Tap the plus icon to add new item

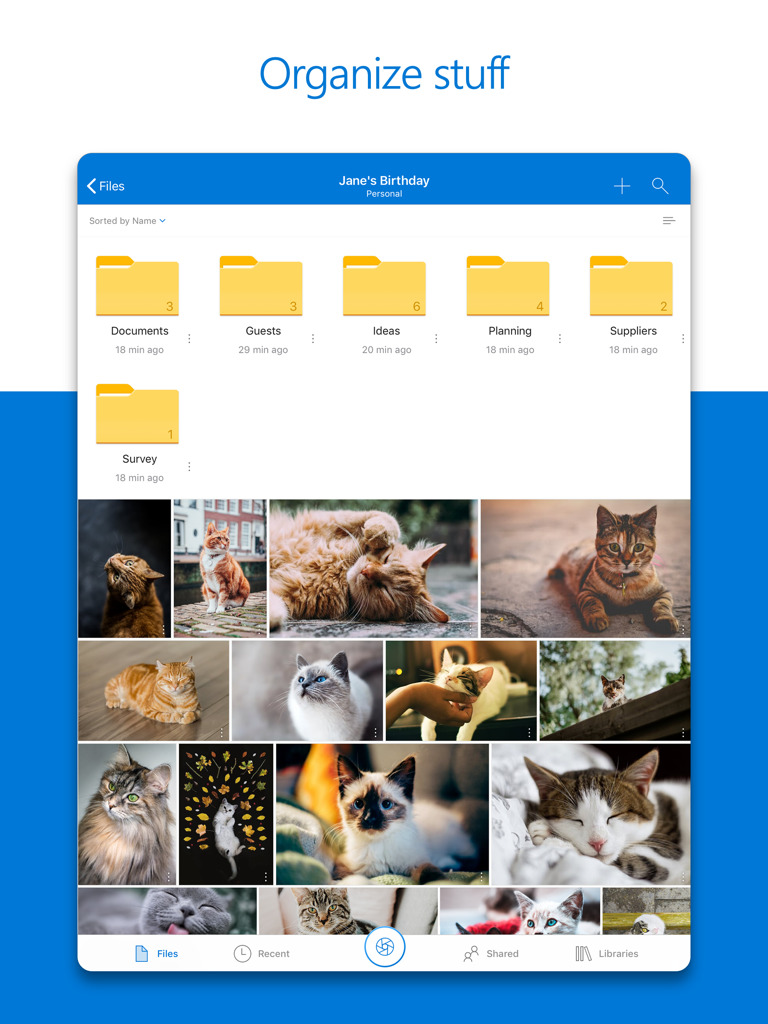tap(622, 186)
